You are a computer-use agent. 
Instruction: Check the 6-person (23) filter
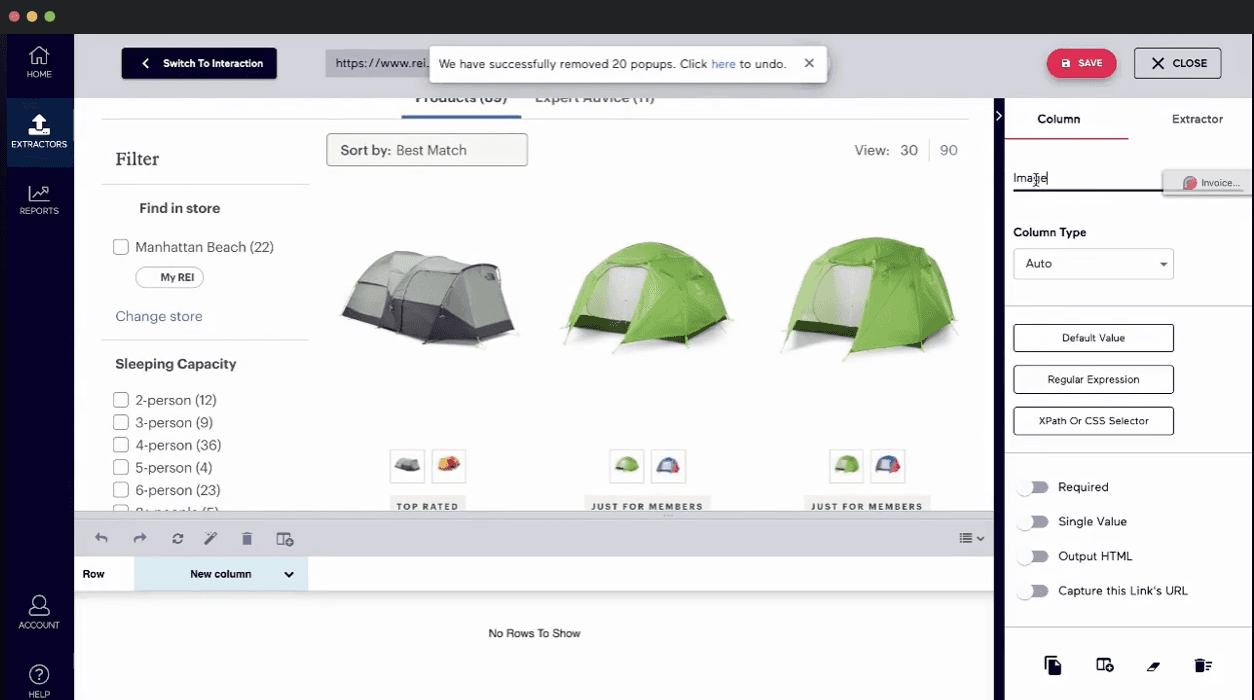(x=121, y=490)
